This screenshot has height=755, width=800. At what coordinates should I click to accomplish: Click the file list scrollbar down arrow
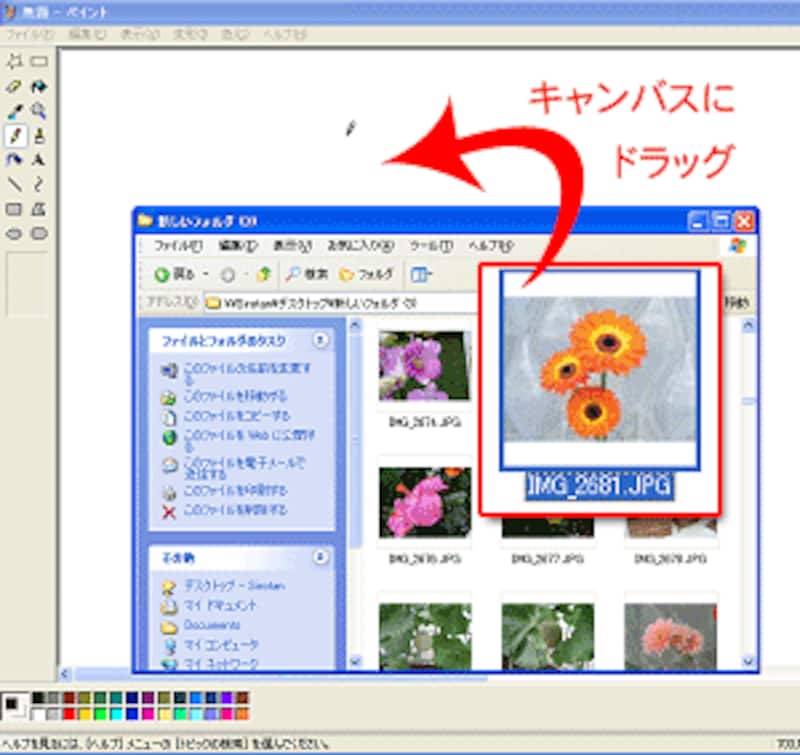click(x=748, y=661)
